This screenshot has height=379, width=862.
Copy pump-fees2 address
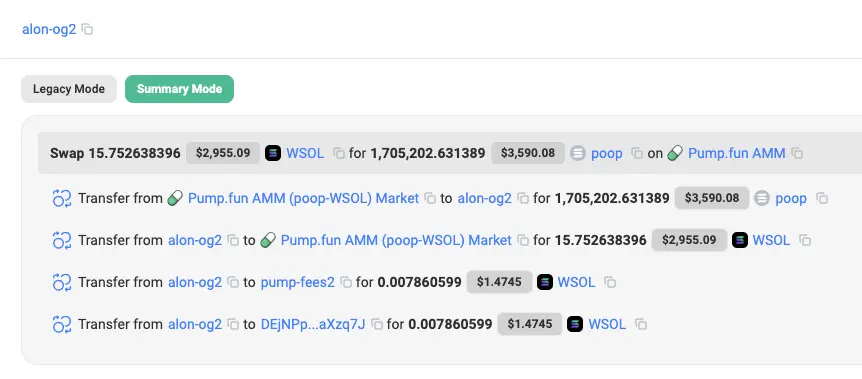pos(346,282)
